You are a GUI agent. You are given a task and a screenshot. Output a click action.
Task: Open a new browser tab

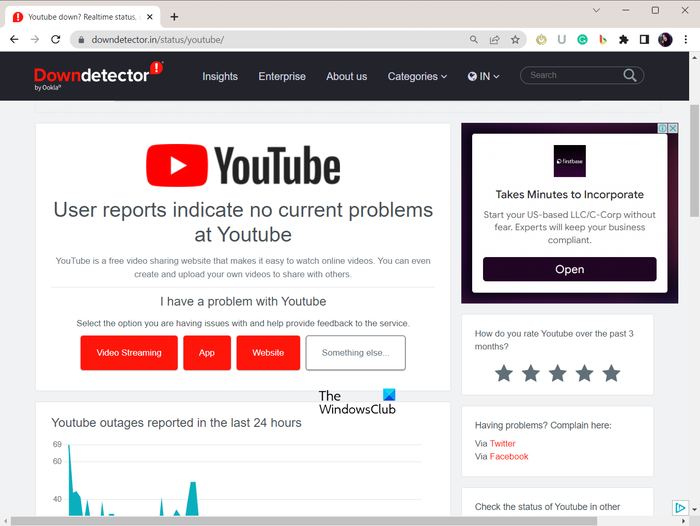[174, 17]
